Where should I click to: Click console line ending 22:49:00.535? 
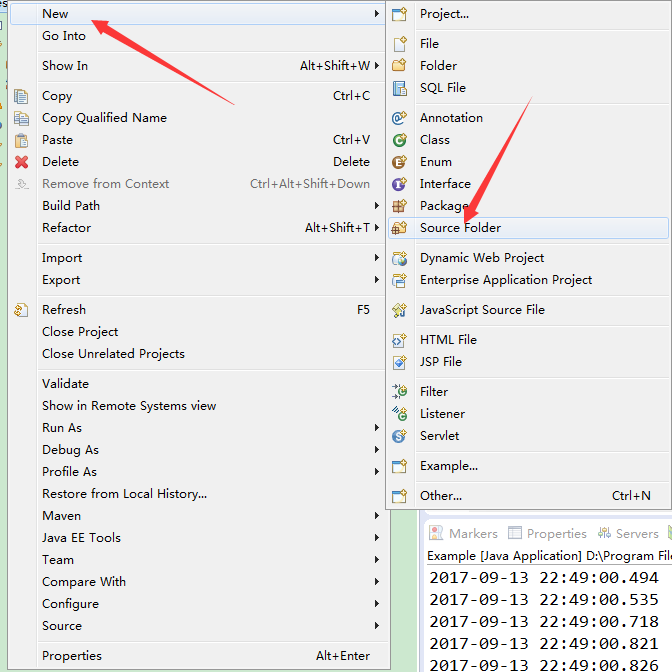pos(544,600)
